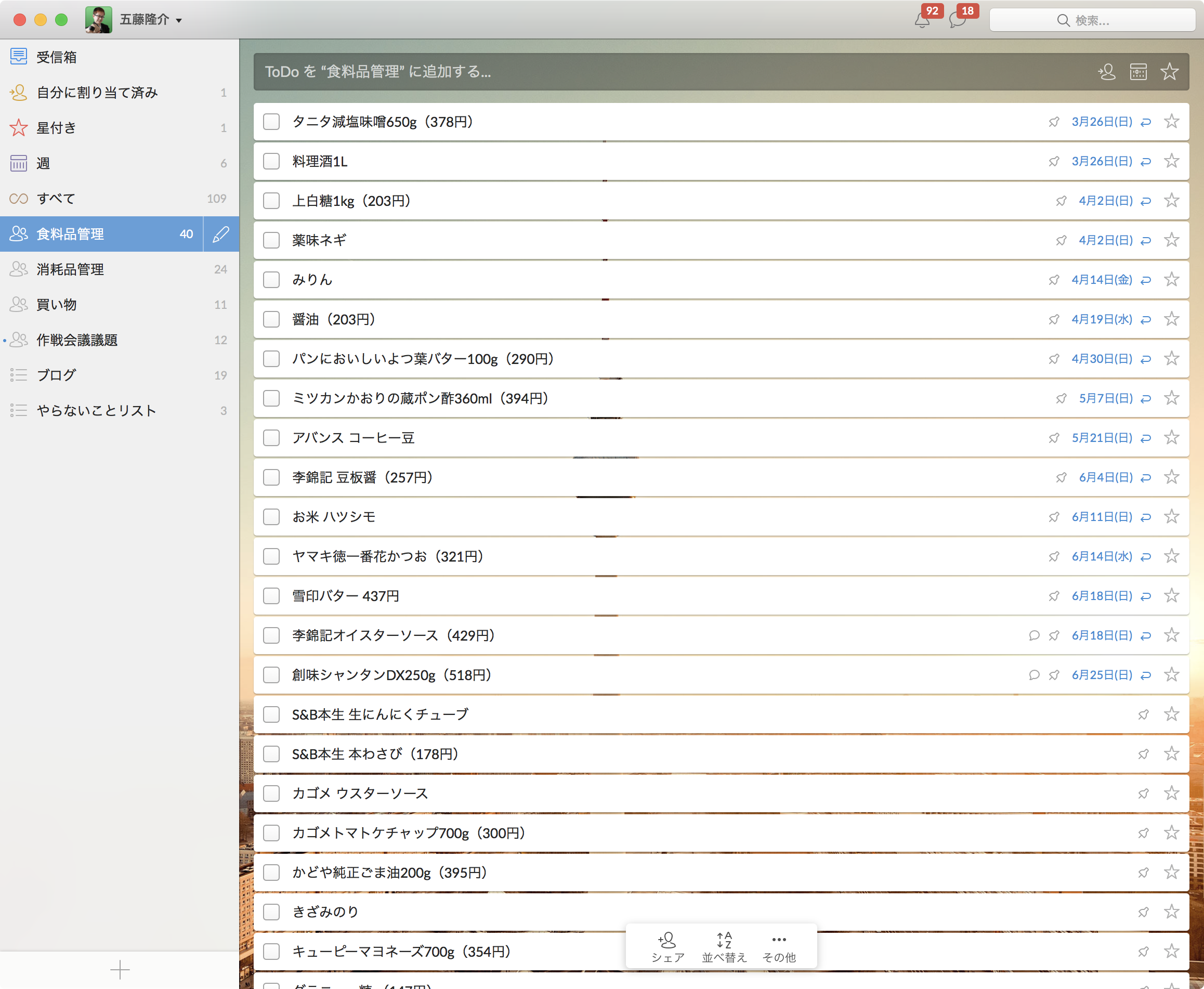
Task: Open the notifications bell icon
Action: (x=922, y=21)
